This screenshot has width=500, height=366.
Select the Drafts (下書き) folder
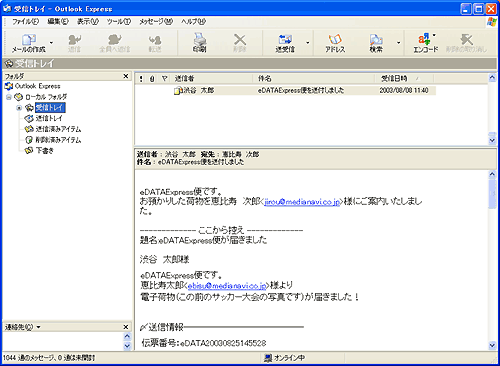click(x=44, y=150)
